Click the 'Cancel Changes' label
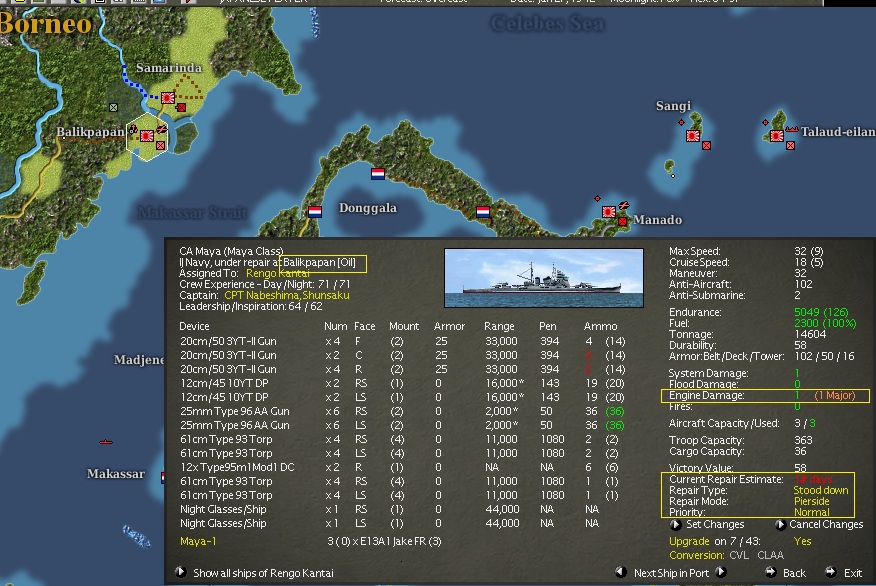876x586 pixels. [x=826, y=525]
